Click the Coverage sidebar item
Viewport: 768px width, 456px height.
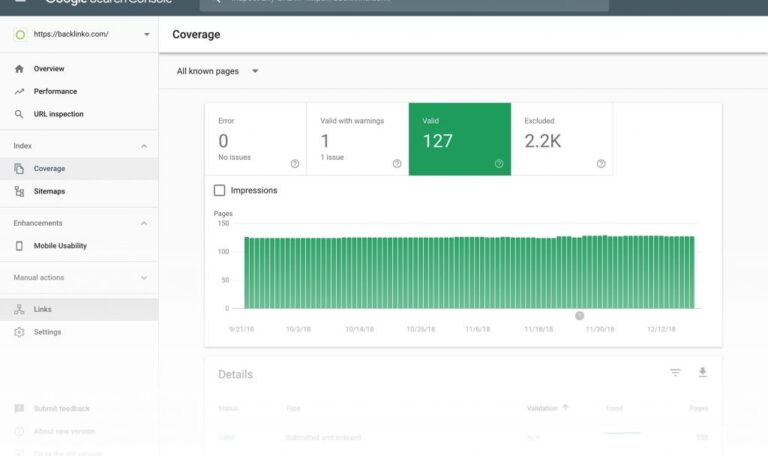click(79, 168)
